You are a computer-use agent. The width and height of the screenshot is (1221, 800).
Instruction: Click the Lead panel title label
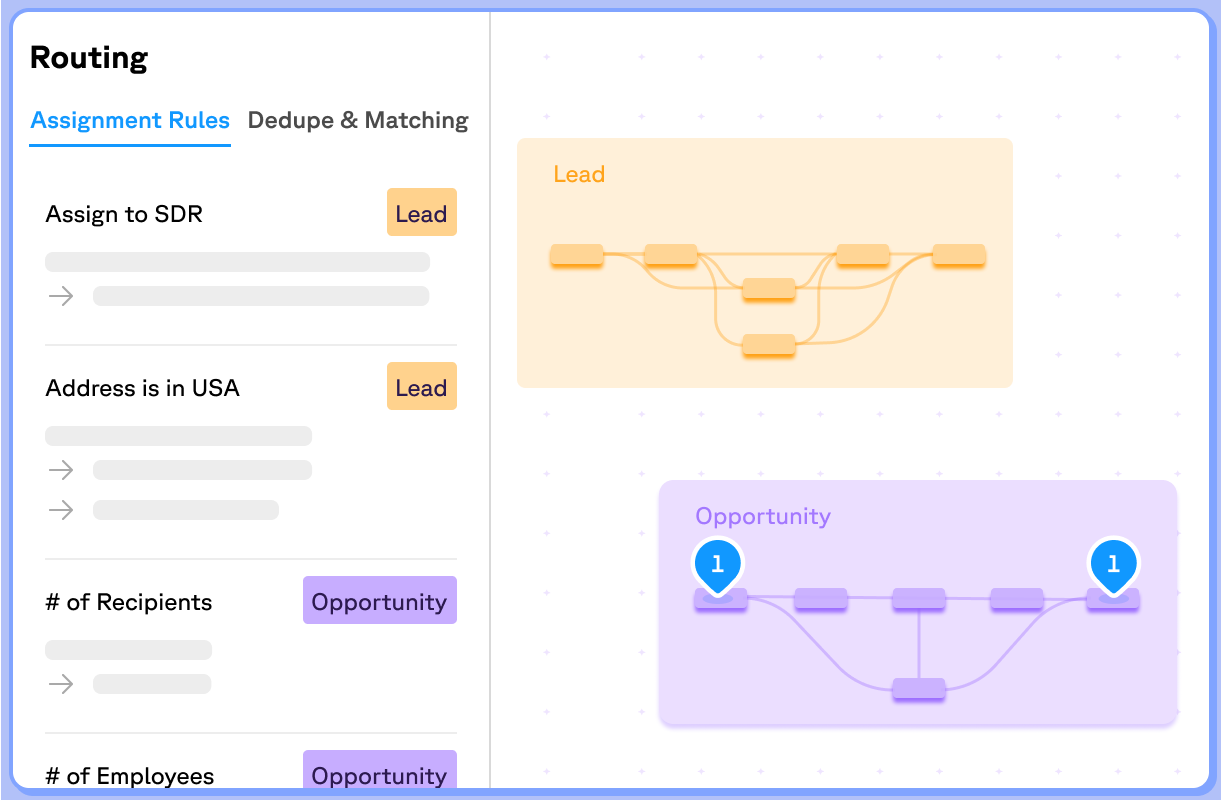pos(580,174)
